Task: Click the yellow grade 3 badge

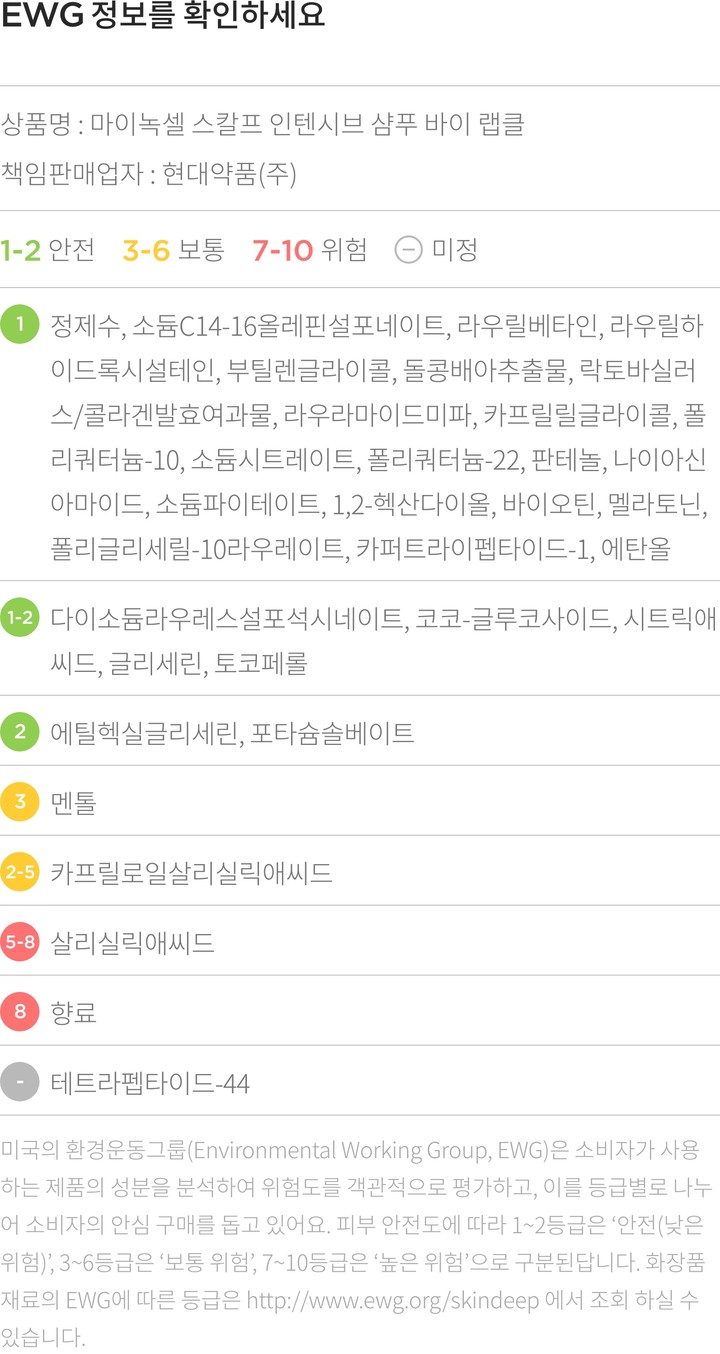Action: (x=20, y=802)
